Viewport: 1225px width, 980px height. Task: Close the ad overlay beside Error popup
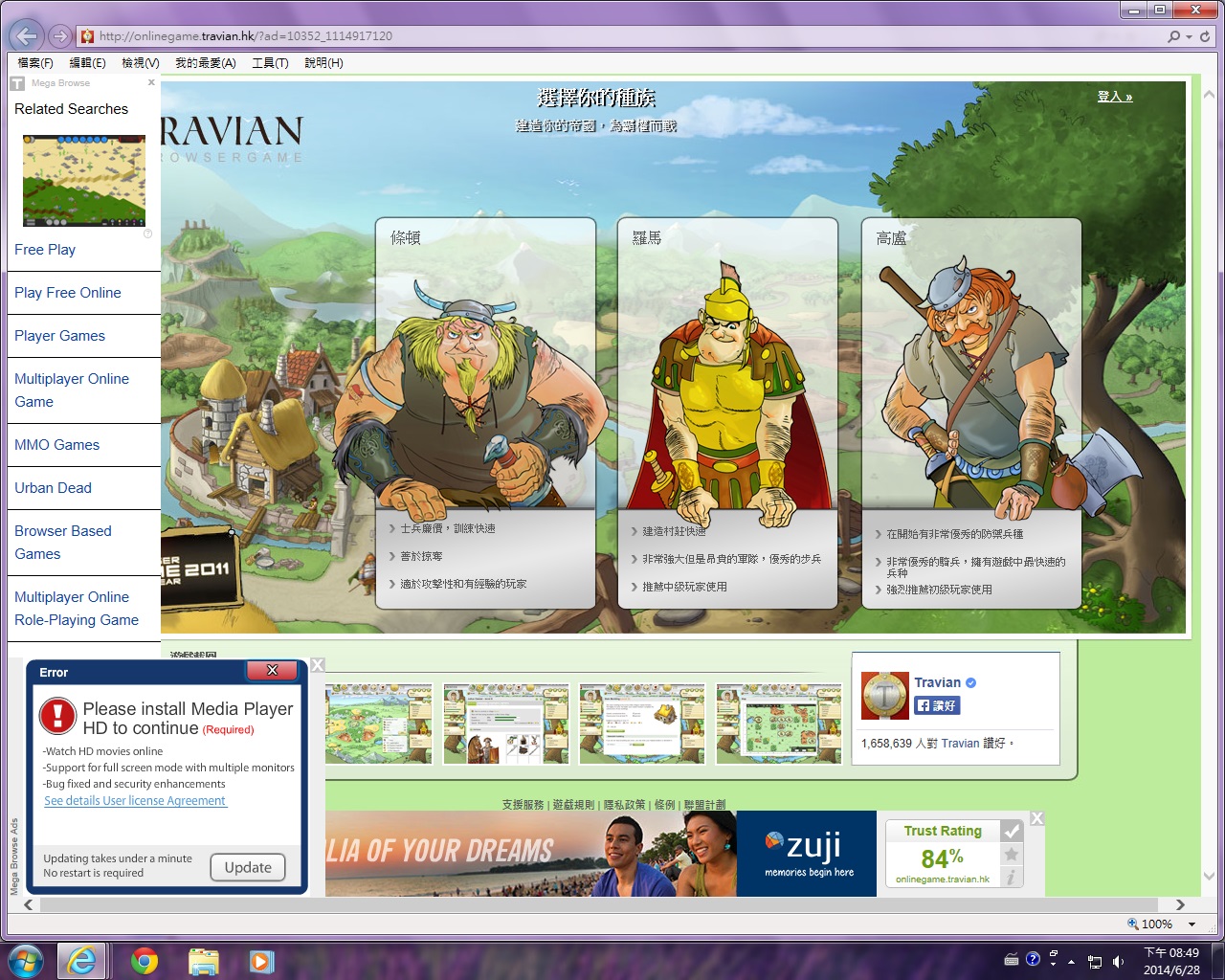coord(318,665)
